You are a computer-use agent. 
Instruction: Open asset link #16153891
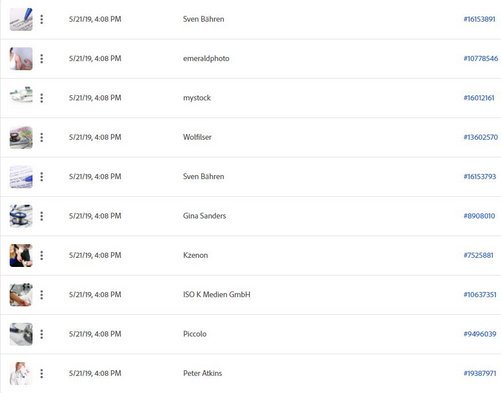[479, 19]
